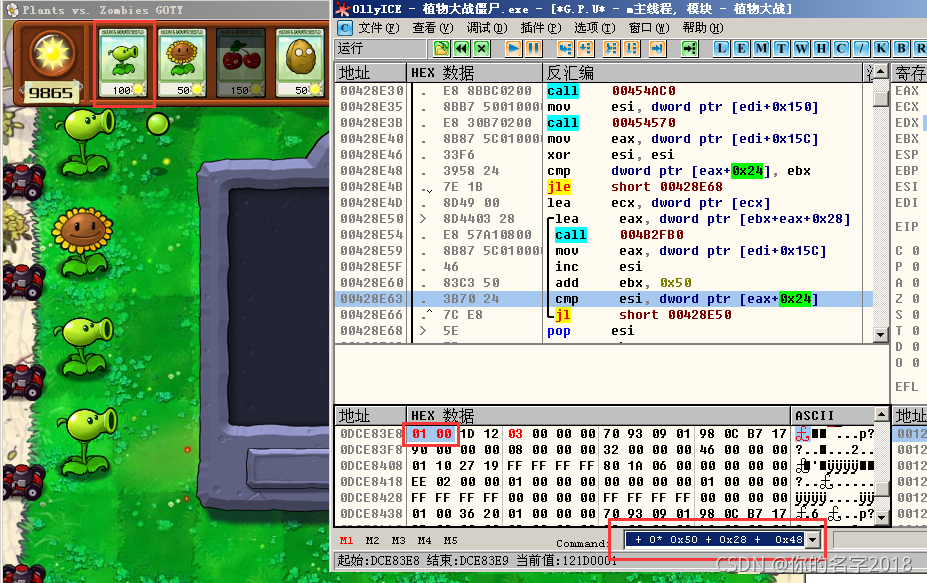927x583 pixels.
Task: Switch to the M2 memory tab
Action: [x=372, y=540]
